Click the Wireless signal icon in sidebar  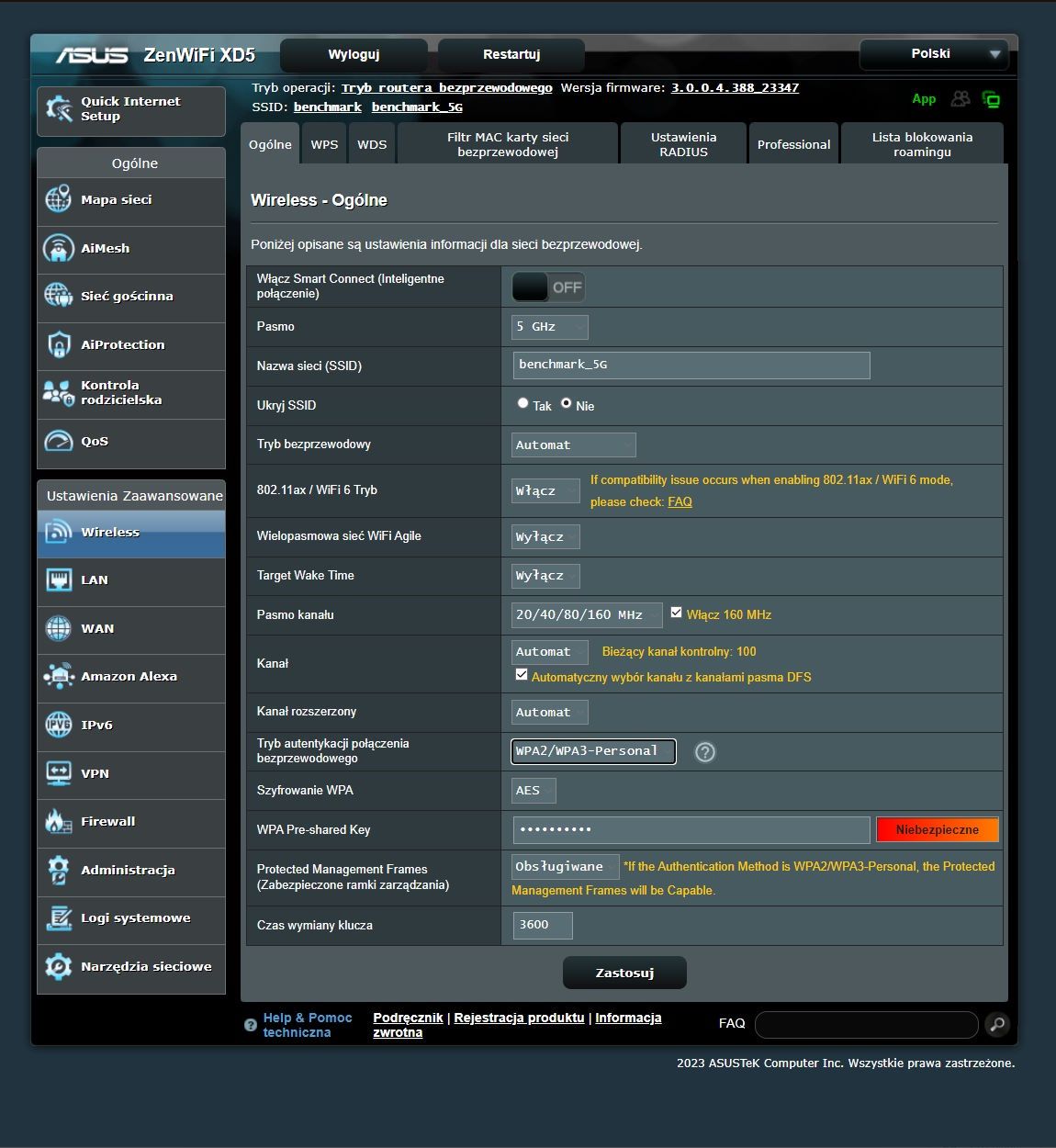point(59,532)
